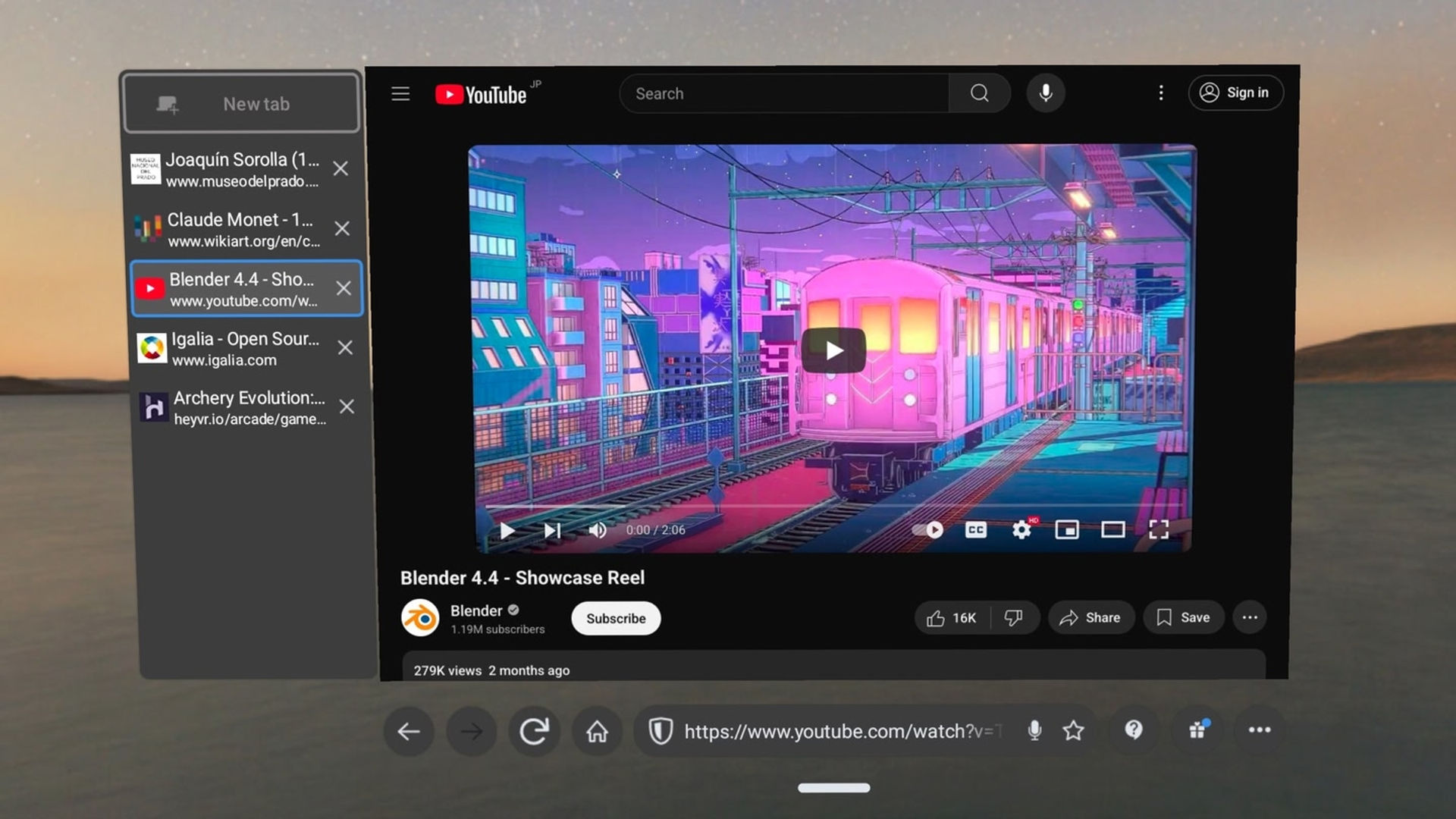The height and width of the screenshot is (819, 1456).
Task: Open the YouTube settings three-dot menu
Action: 1161,93
